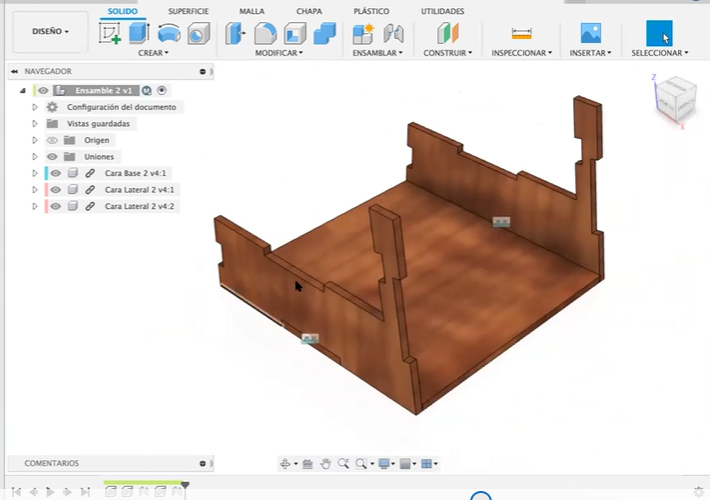Expand the Uniones folder

click(x=35, y=157)
